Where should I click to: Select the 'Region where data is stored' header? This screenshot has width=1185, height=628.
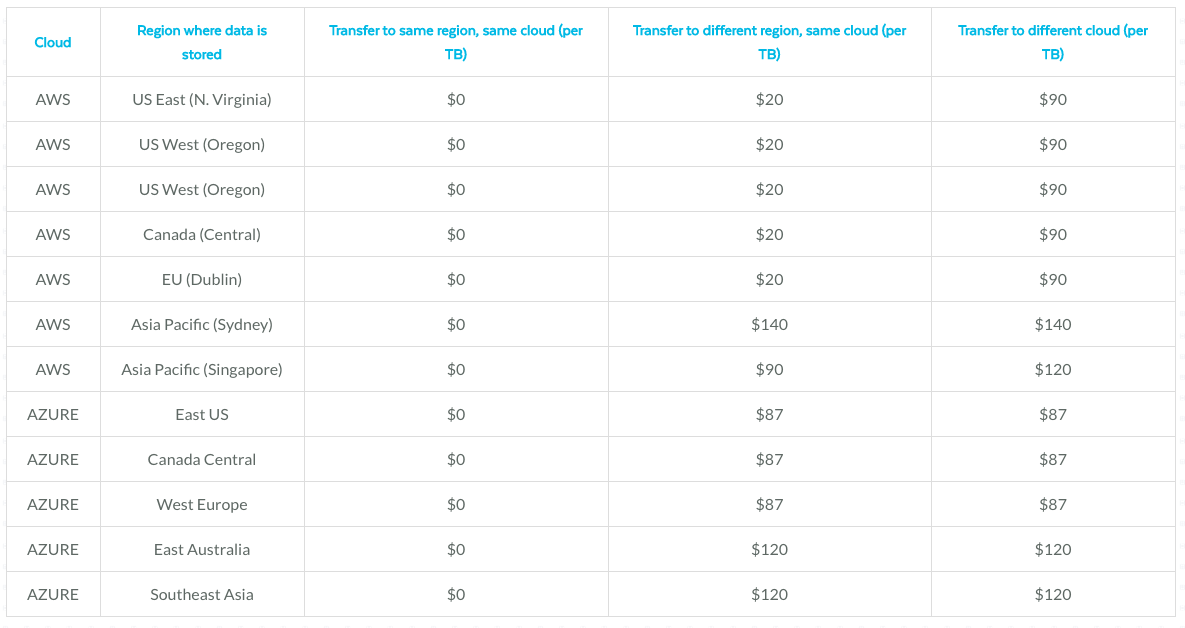click(x=202, y=42)
